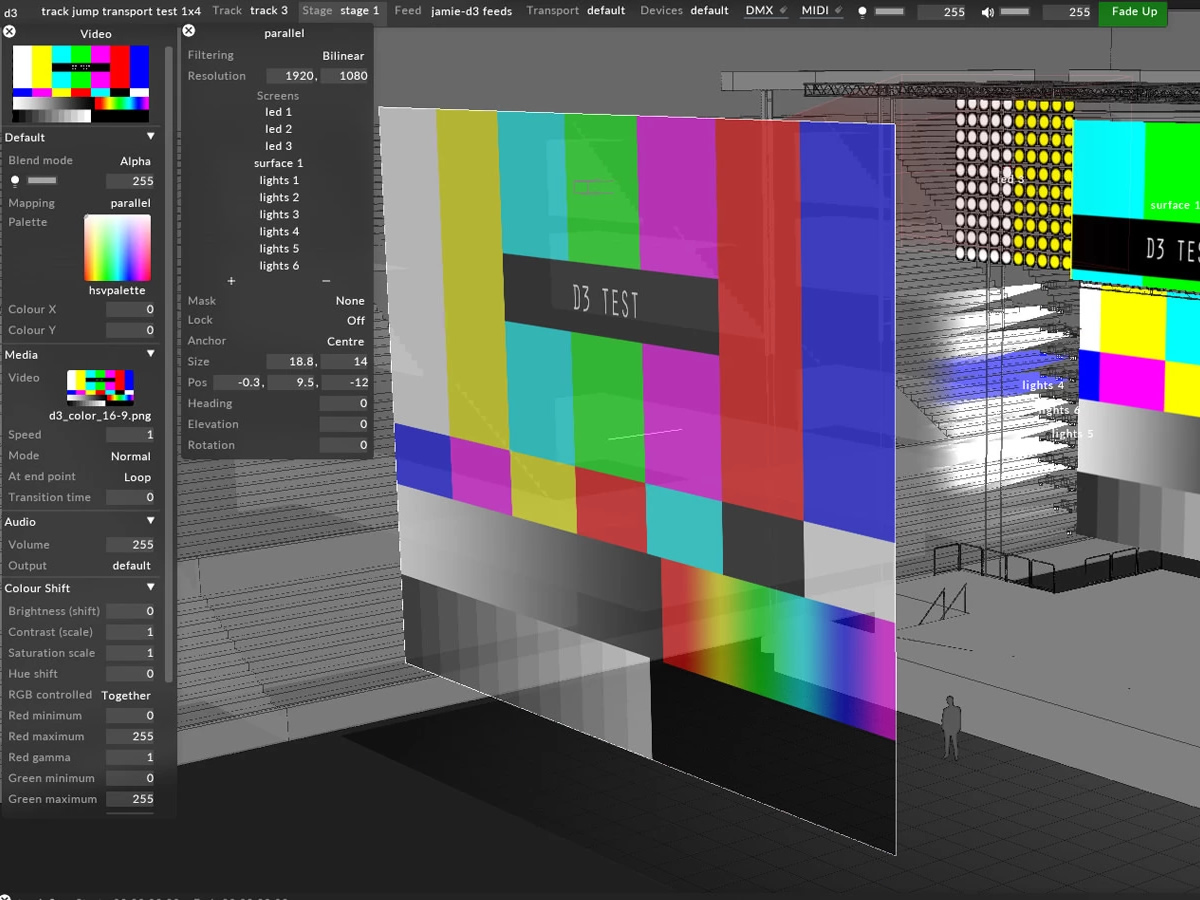Viewport: 1200px width, 900px height.
Task: Collapse the Default section
Action: (x=151, y=137)
